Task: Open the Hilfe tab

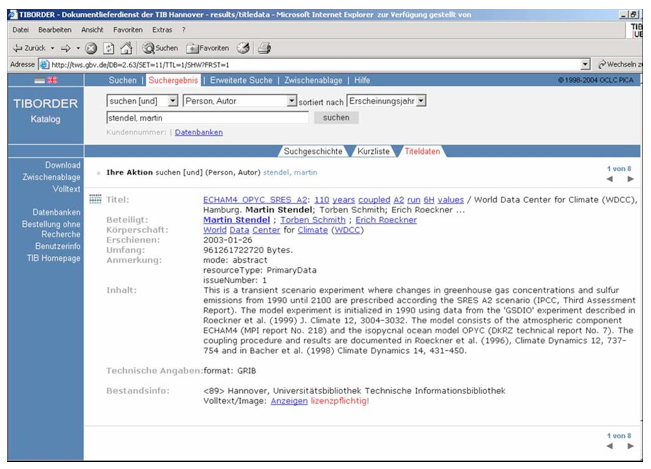Action: point(362,80)
